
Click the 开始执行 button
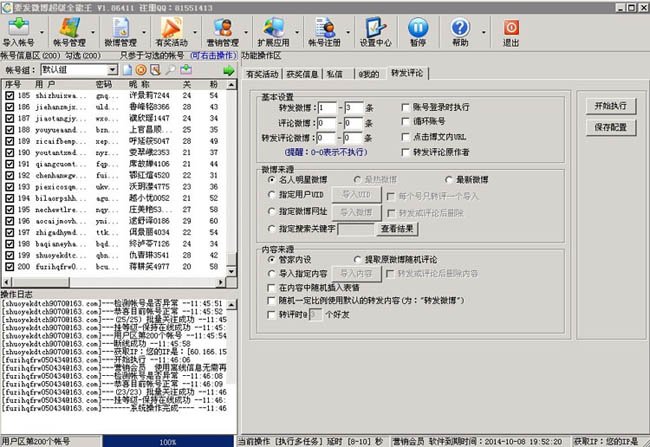[x=611, y=106]
